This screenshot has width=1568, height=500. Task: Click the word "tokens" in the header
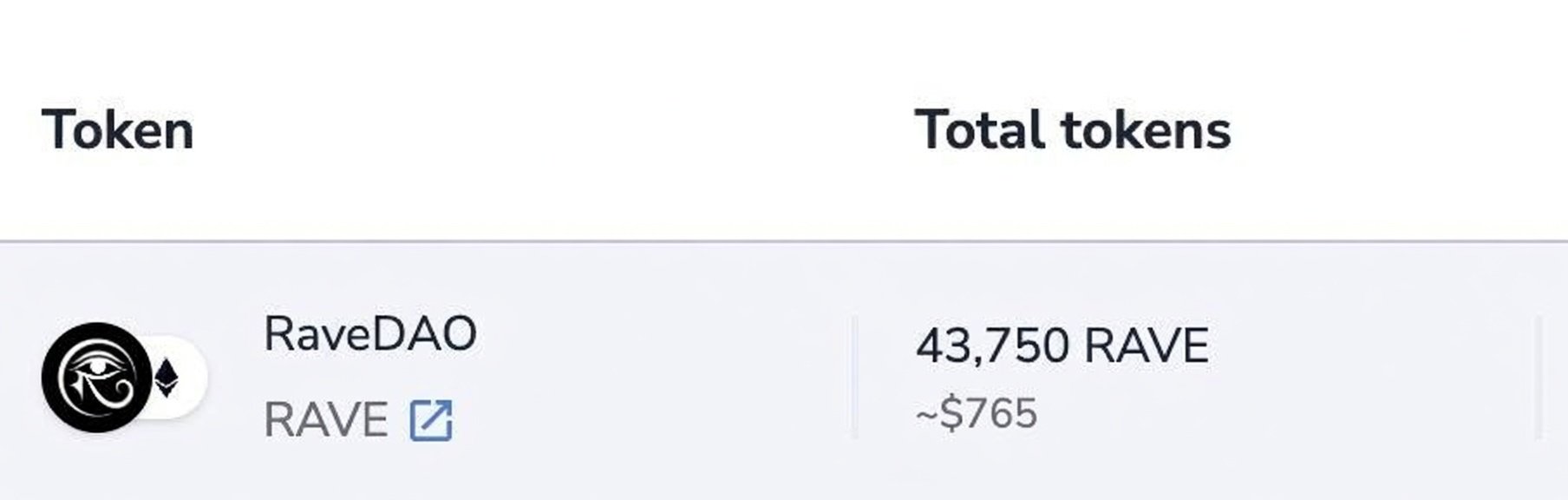click(1146, 131)
